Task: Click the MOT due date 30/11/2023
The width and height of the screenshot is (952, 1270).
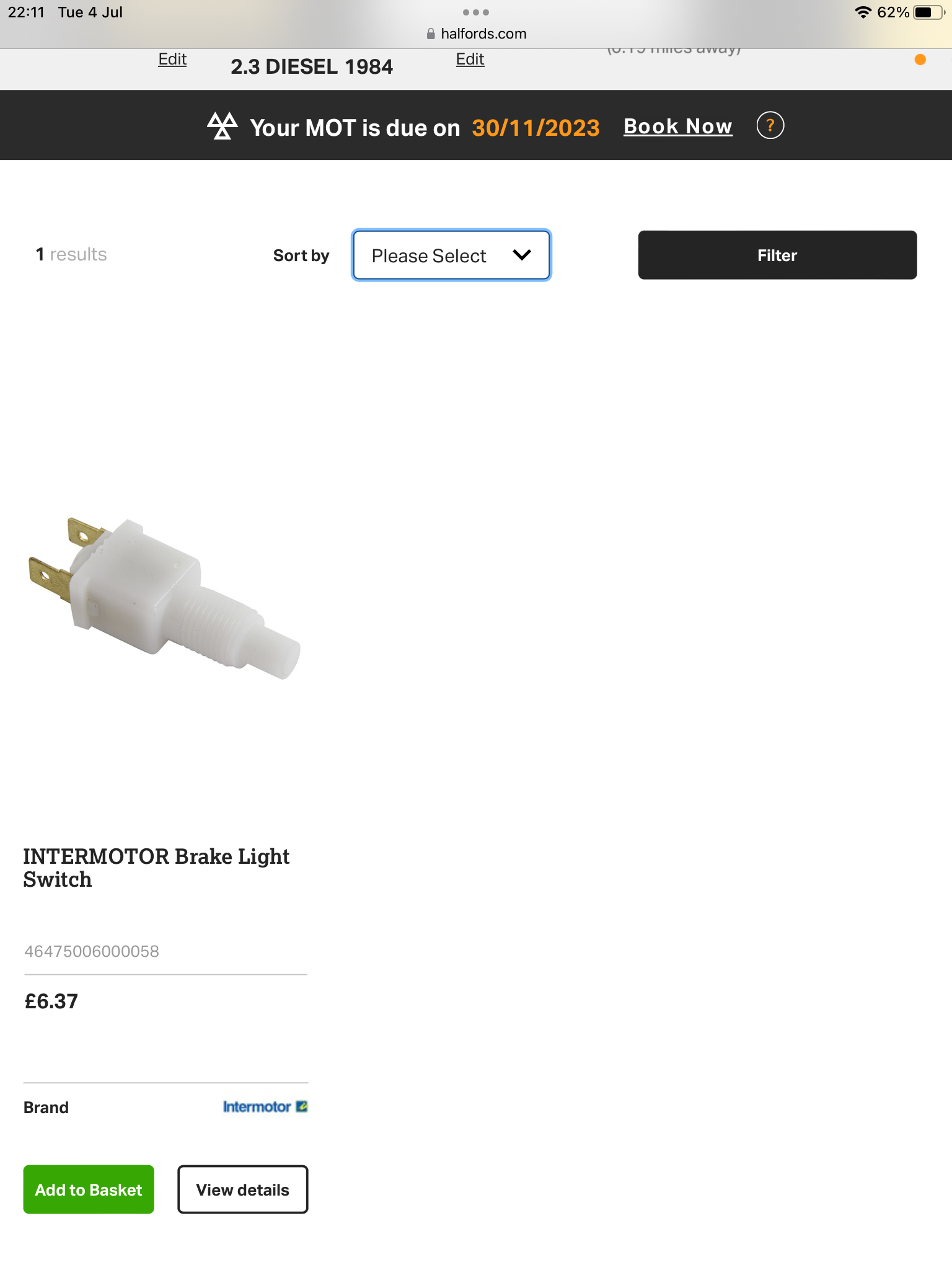Action: click(535, 128)
